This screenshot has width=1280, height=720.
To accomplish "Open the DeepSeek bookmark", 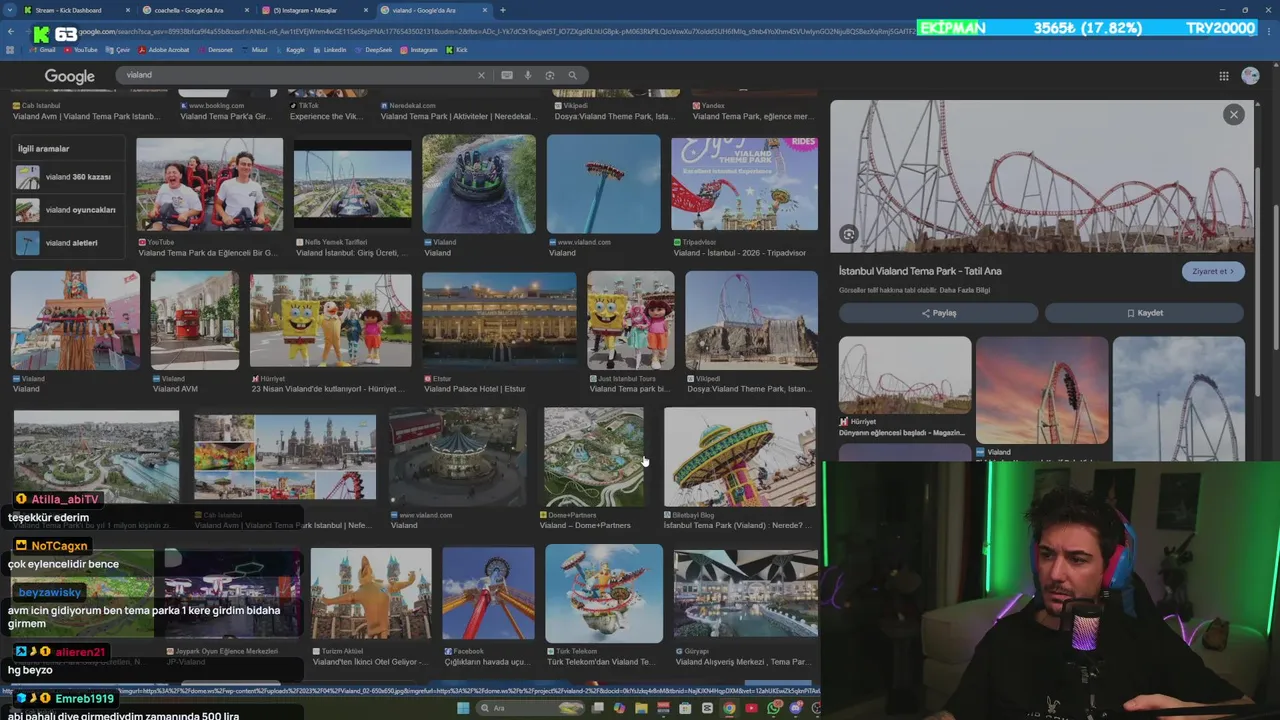I will coord(374,49).
